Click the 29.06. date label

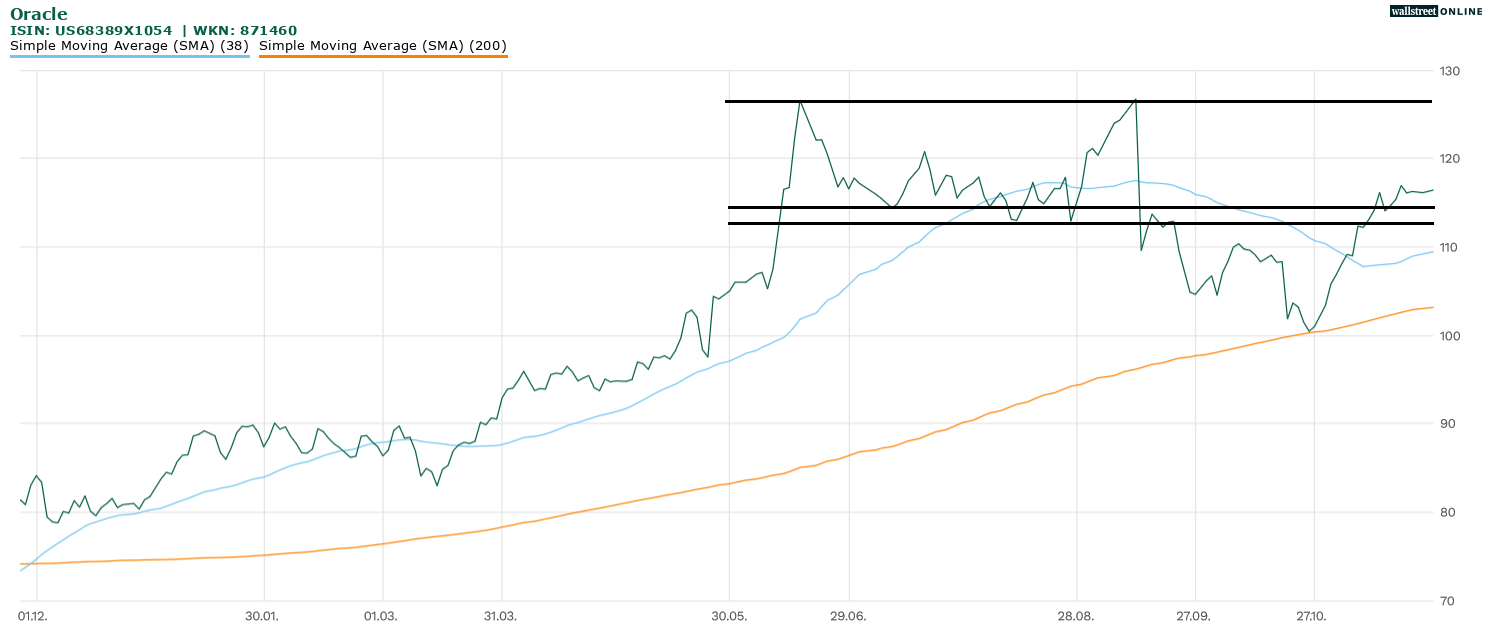coord(847,616)
